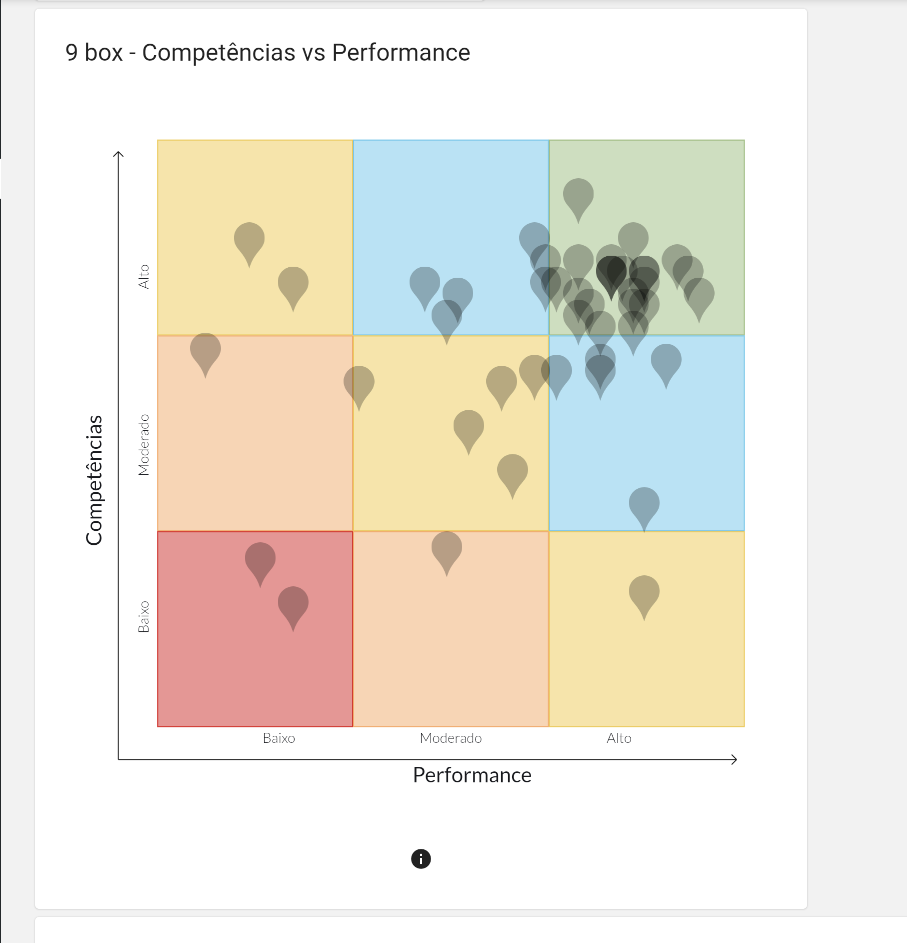907x943 pixels.
Task: Click the black info icon below chart
Action: [421, 858]
